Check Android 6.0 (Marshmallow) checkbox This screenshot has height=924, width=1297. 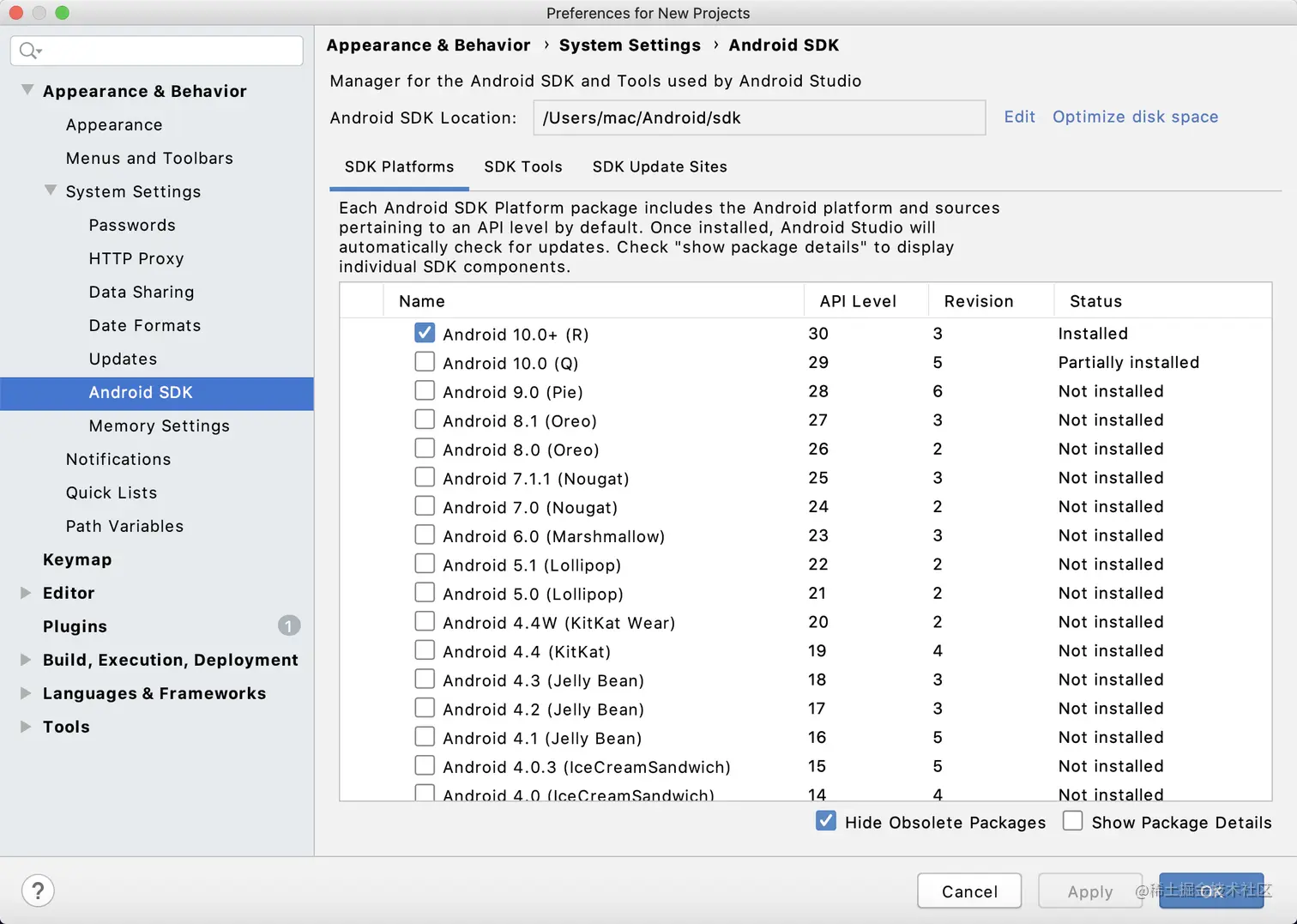pyautogui.click(x=425, y=534)
